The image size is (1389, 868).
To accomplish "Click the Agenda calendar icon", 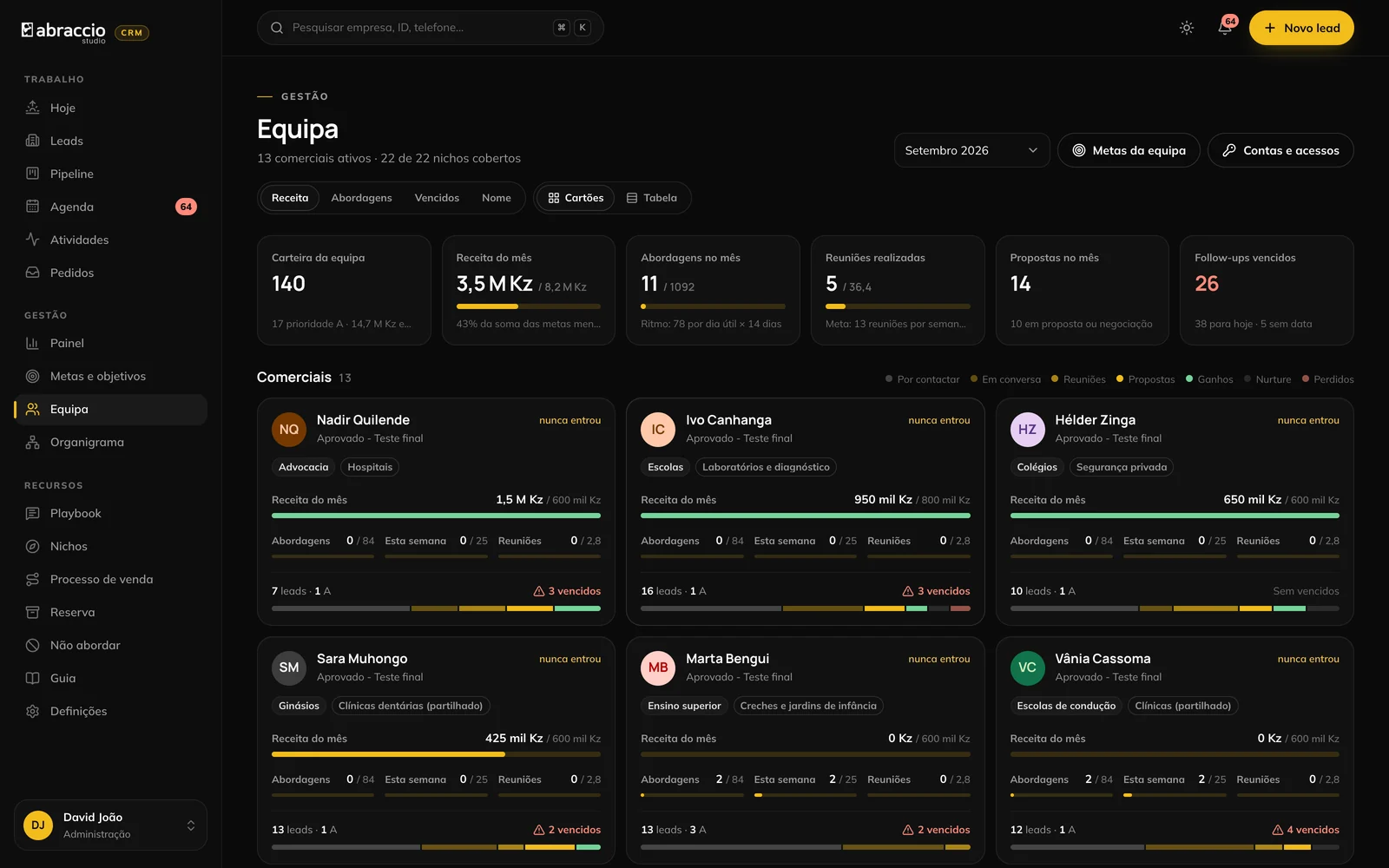I will 32,207.
